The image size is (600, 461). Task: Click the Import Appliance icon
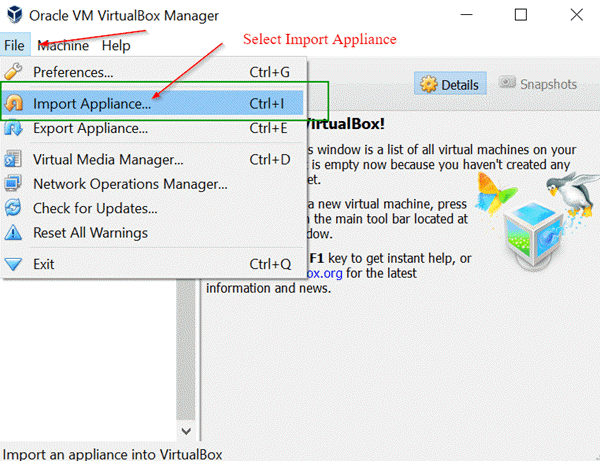point(14,103)
